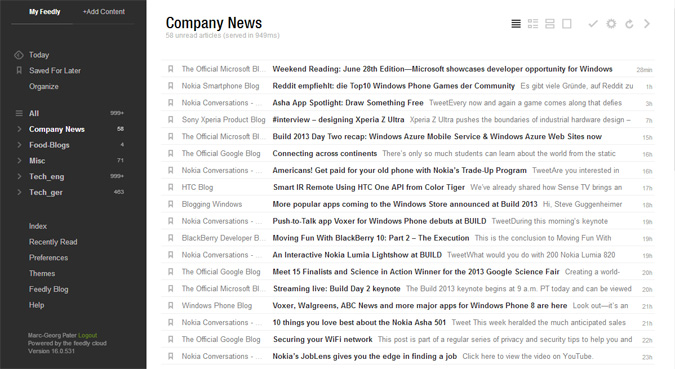Save the Moving Fun With BlackBerry 10 article
The height and width of the screenshot is (369, 675).
coord(170,238)
